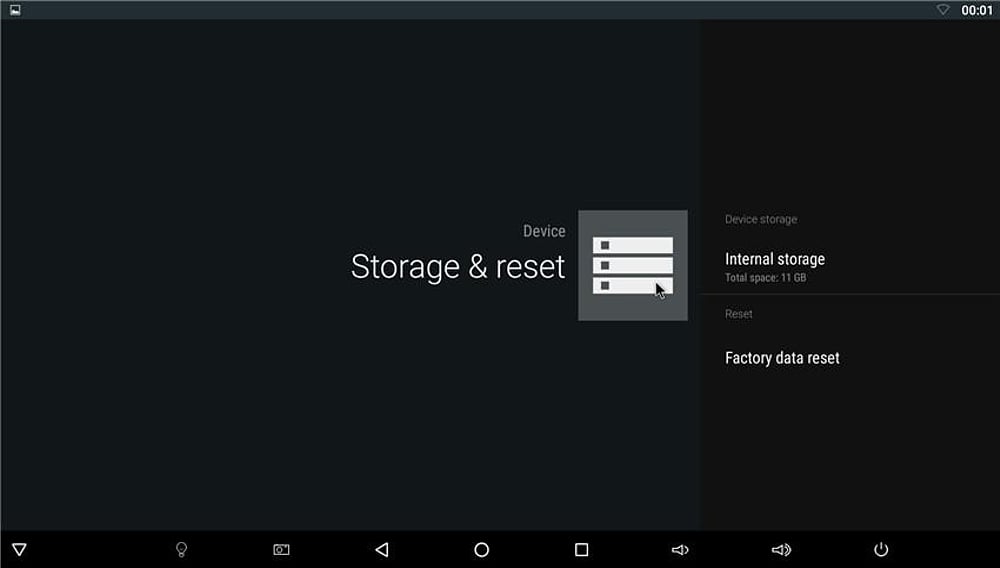Click the Device label above the title
Screen dimensions: 1000x568
544,231
